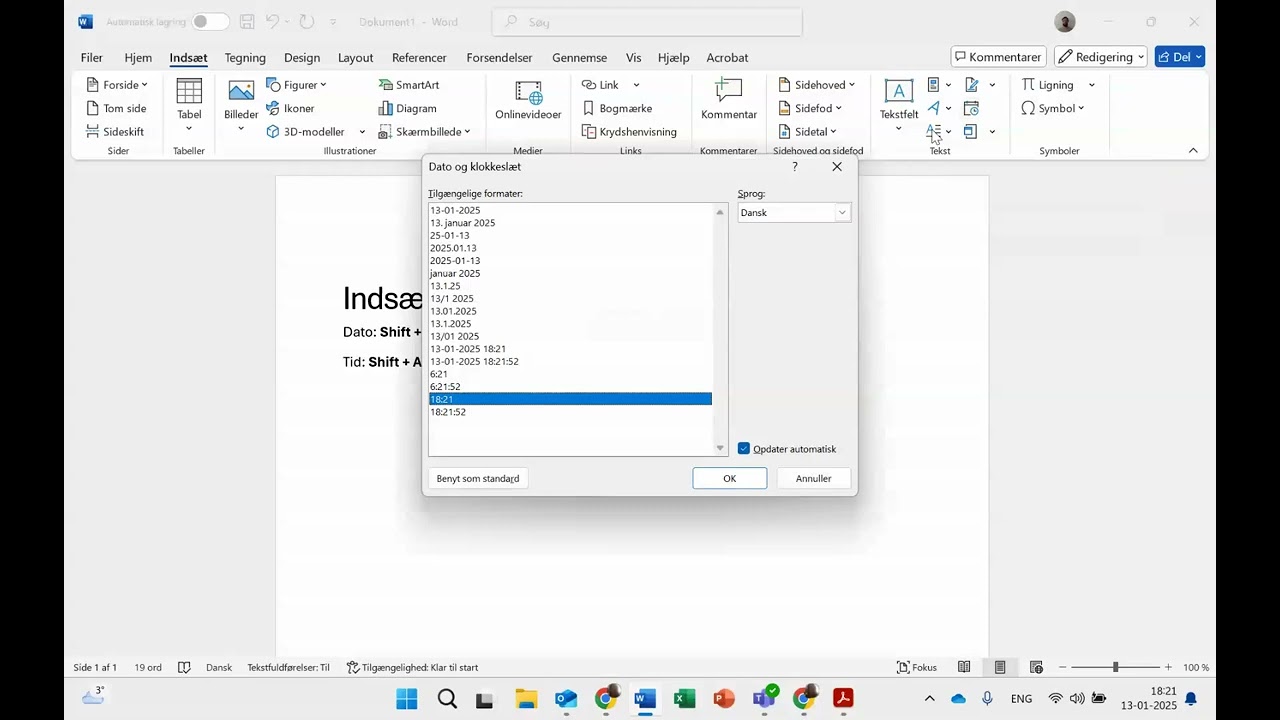
Task: Open Onlinevideoer media insert
Action: pos(528,102)
